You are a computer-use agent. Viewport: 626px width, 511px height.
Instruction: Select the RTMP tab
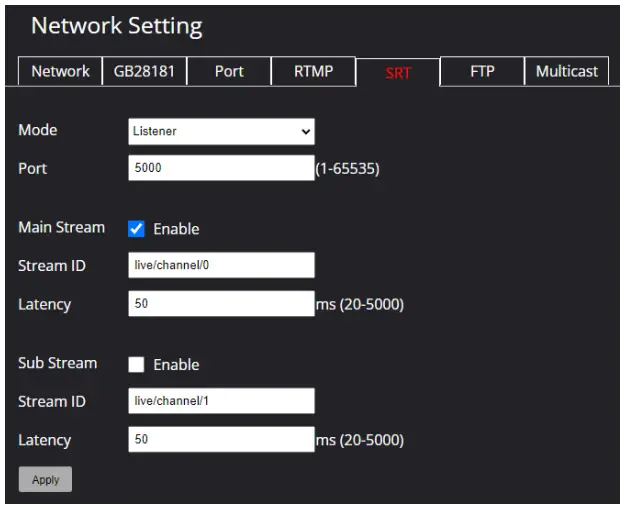pos(313,72)
